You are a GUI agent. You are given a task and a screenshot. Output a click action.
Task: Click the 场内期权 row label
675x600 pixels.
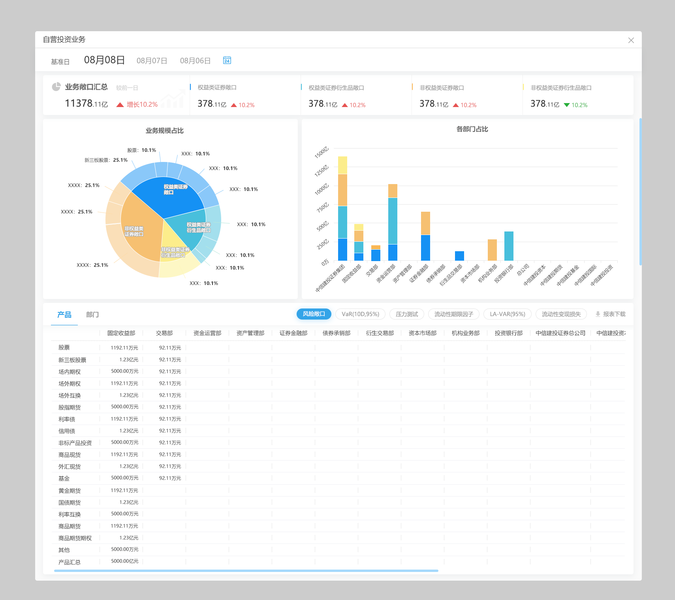pyautogui.click(x=69, y=371)
